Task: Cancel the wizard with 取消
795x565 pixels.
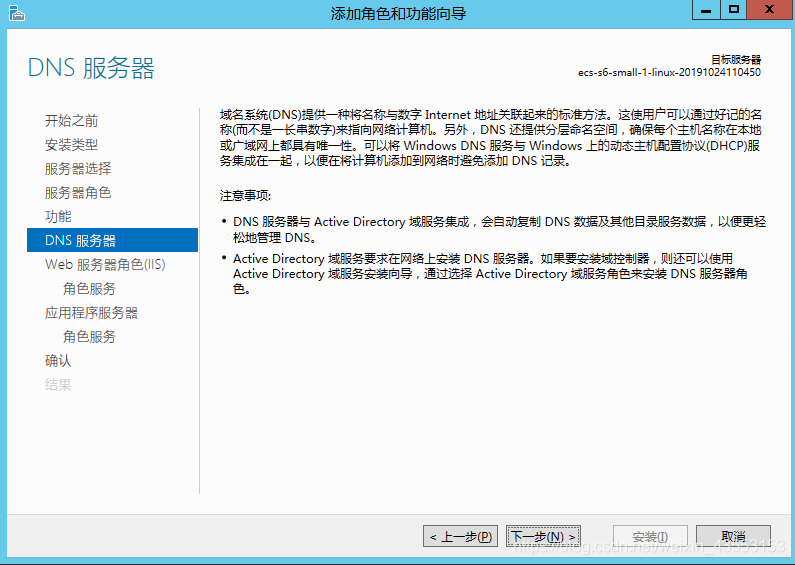Action: coord(733,537)
